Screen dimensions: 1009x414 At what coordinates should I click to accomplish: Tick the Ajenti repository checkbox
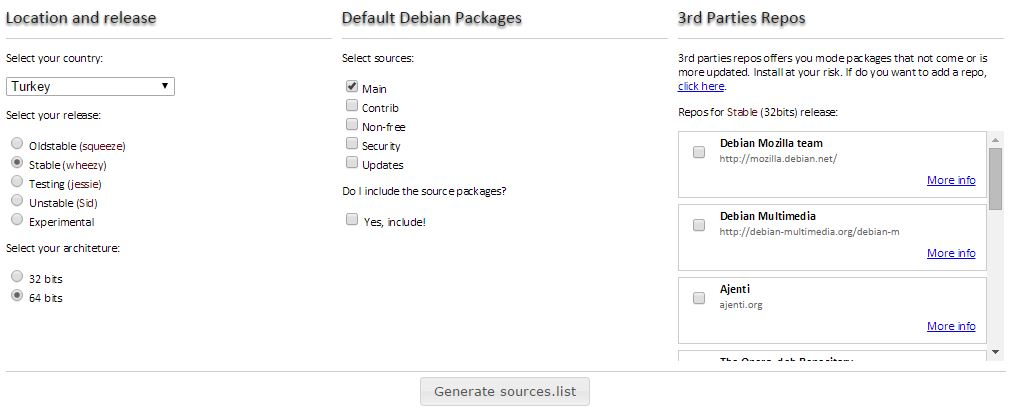point(699,298)
